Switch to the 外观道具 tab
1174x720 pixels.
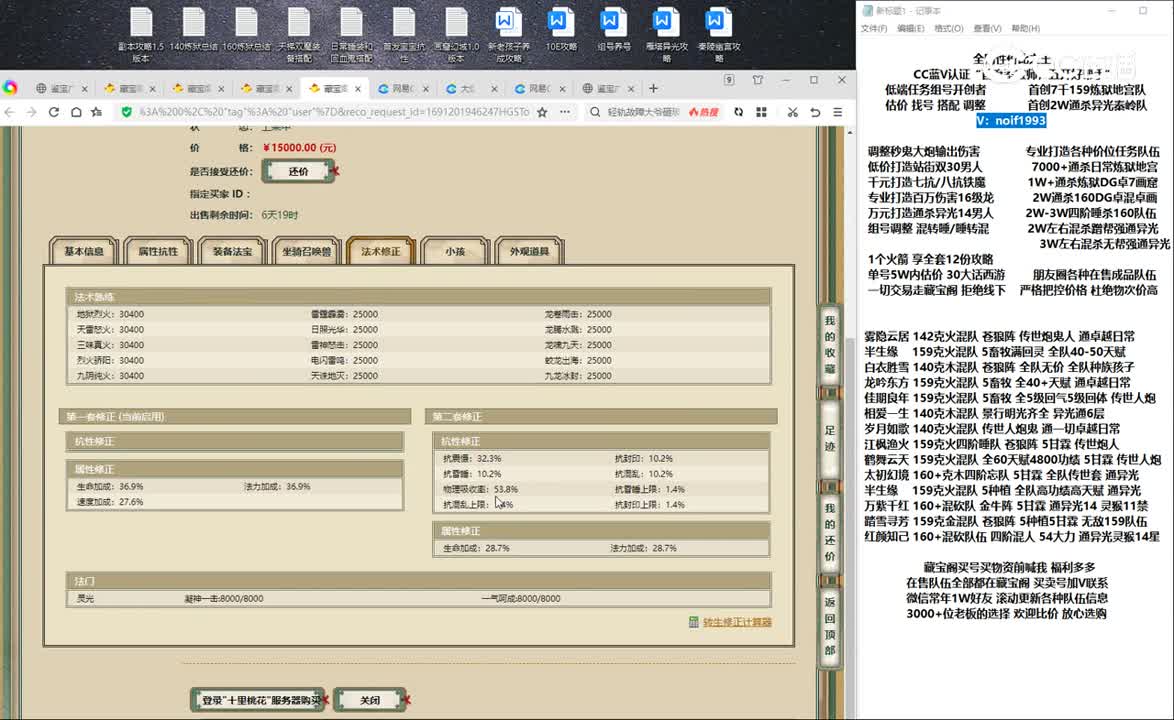coord(529,251)
